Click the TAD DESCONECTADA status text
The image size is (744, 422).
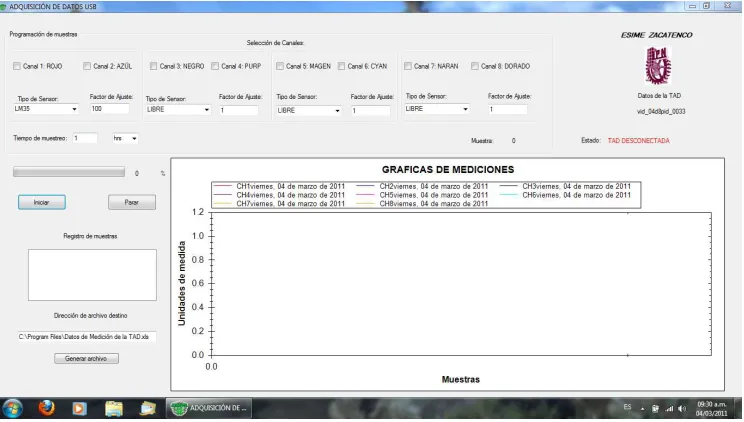pos(639,141)
